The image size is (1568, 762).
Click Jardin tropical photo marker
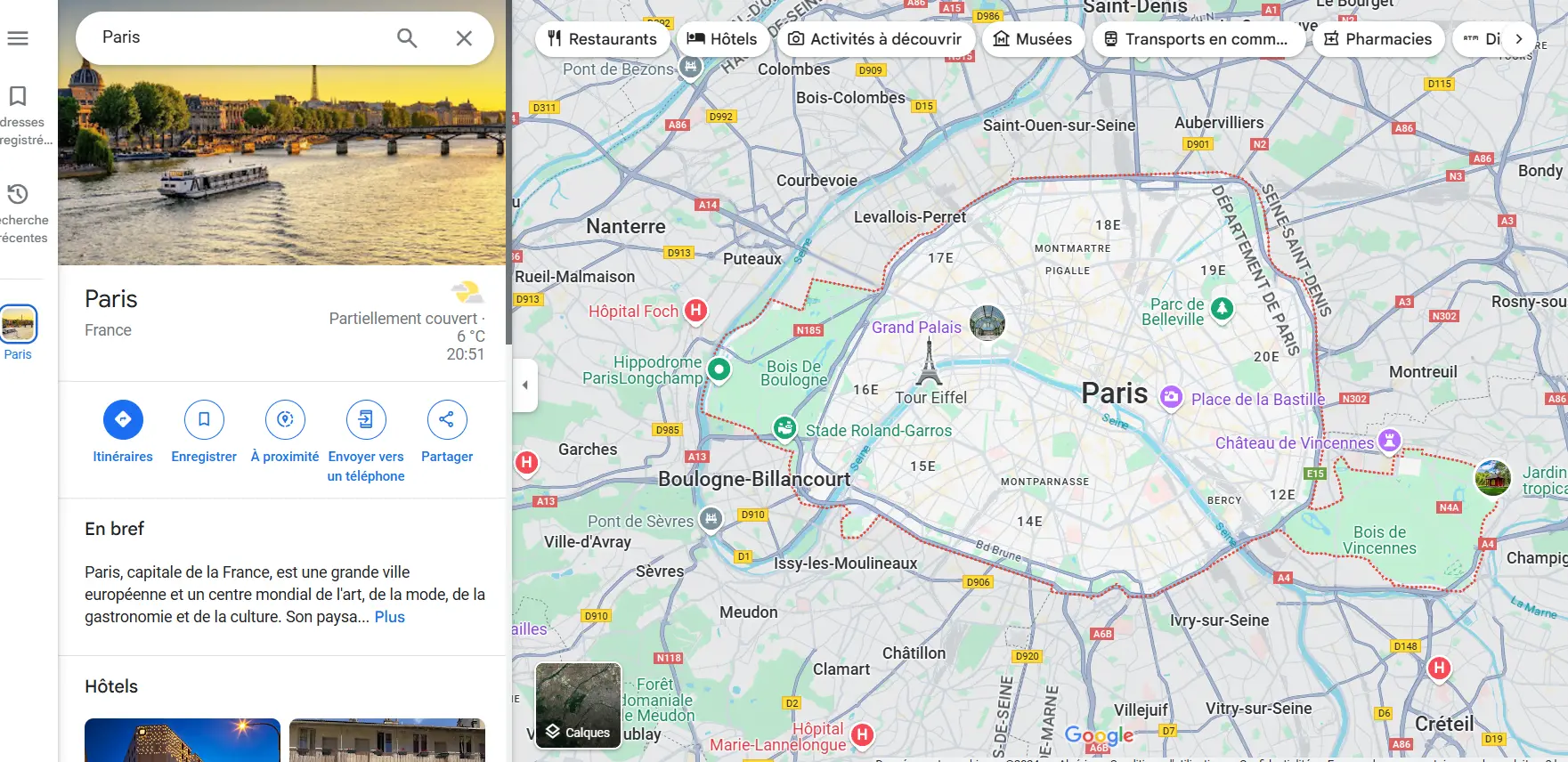click(x=1493, y=478)
